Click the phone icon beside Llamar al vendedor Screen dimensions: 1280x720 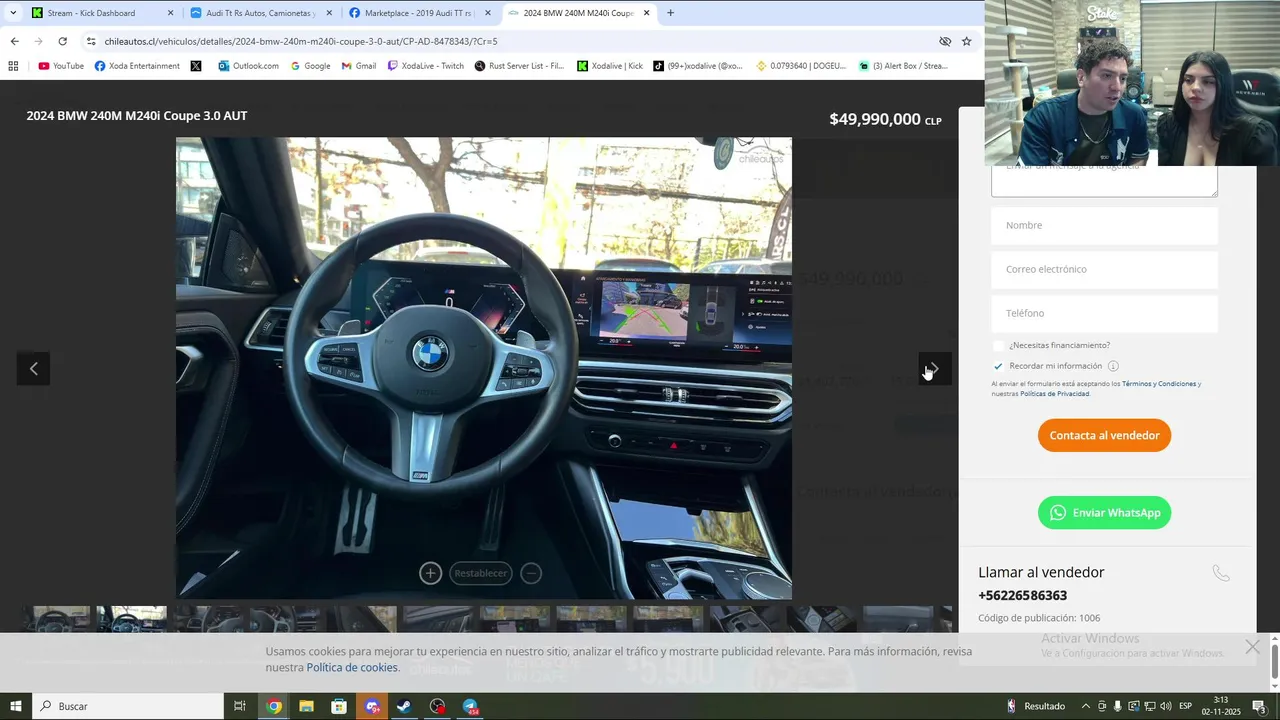click(x=1220, y=573)
